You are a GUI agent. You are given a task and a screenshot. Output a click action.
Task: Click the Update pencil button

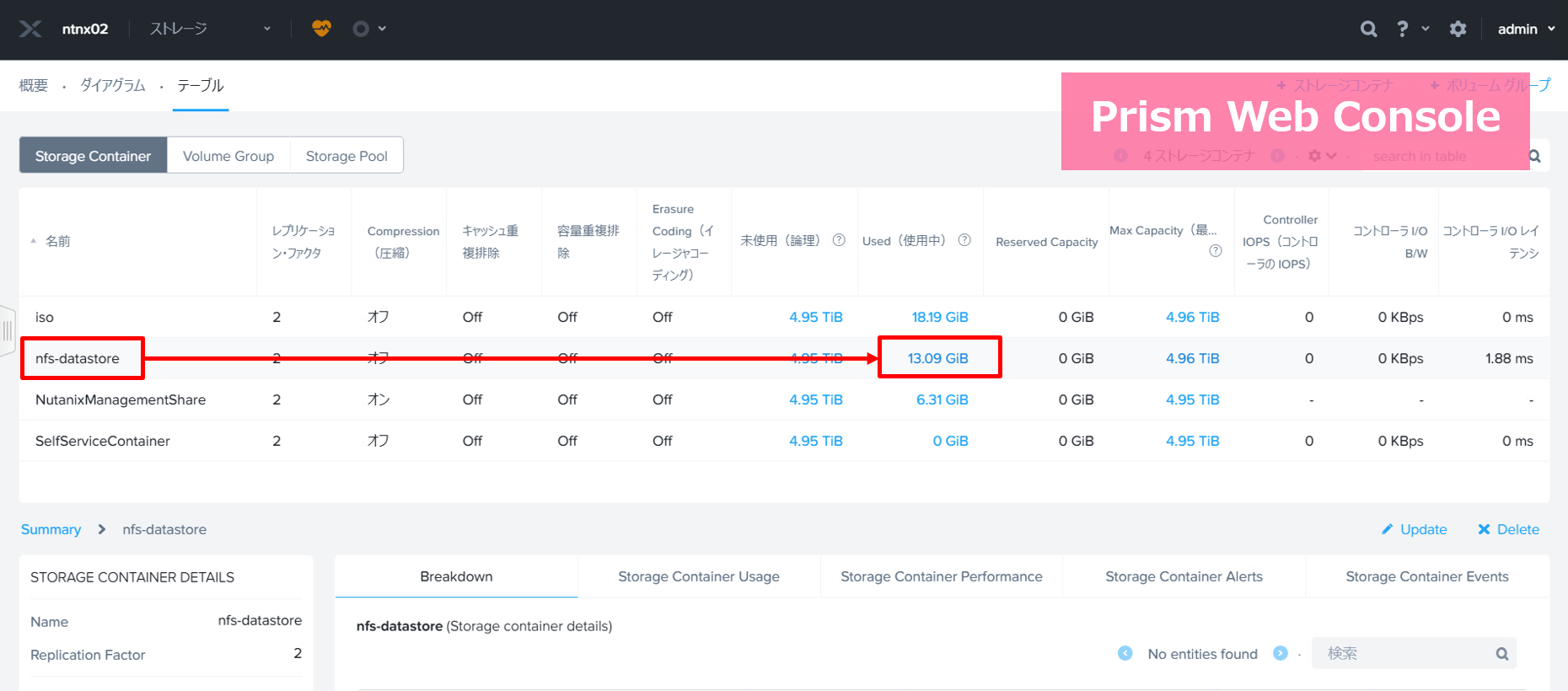1415,529
